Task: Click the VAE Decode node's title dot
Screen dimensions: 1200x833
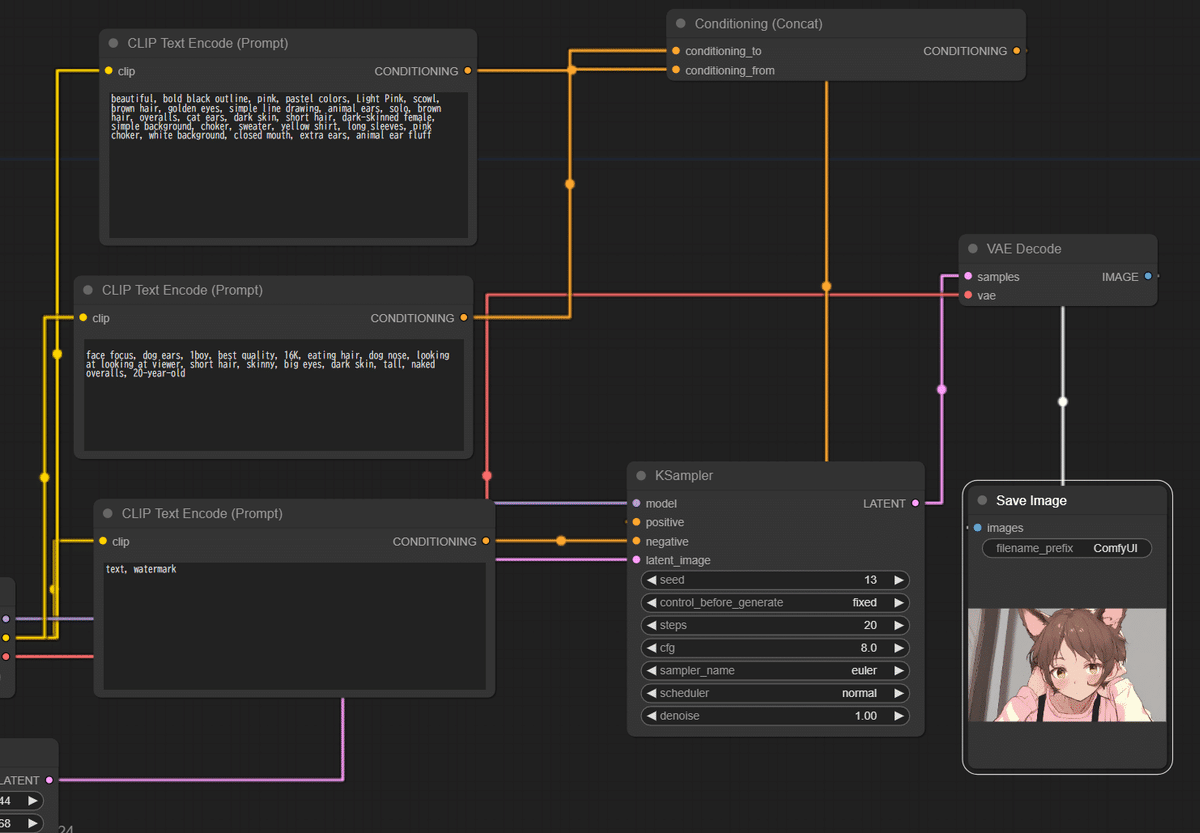Action: (x=973, y=249)
